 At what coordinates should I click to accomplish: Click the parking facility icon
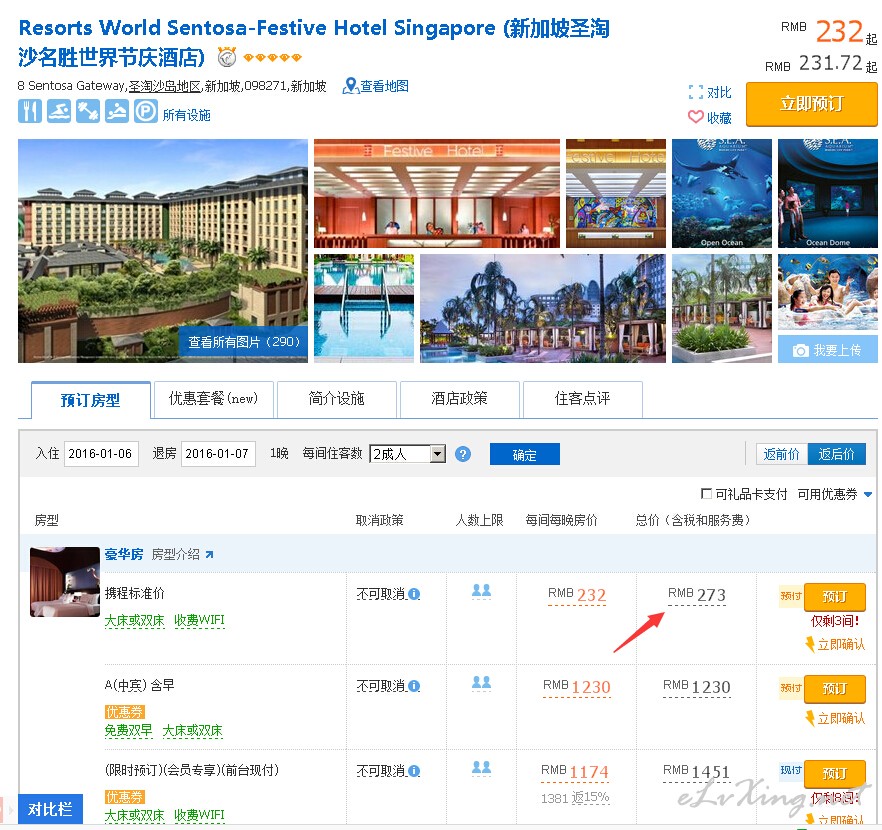[146, 111]
